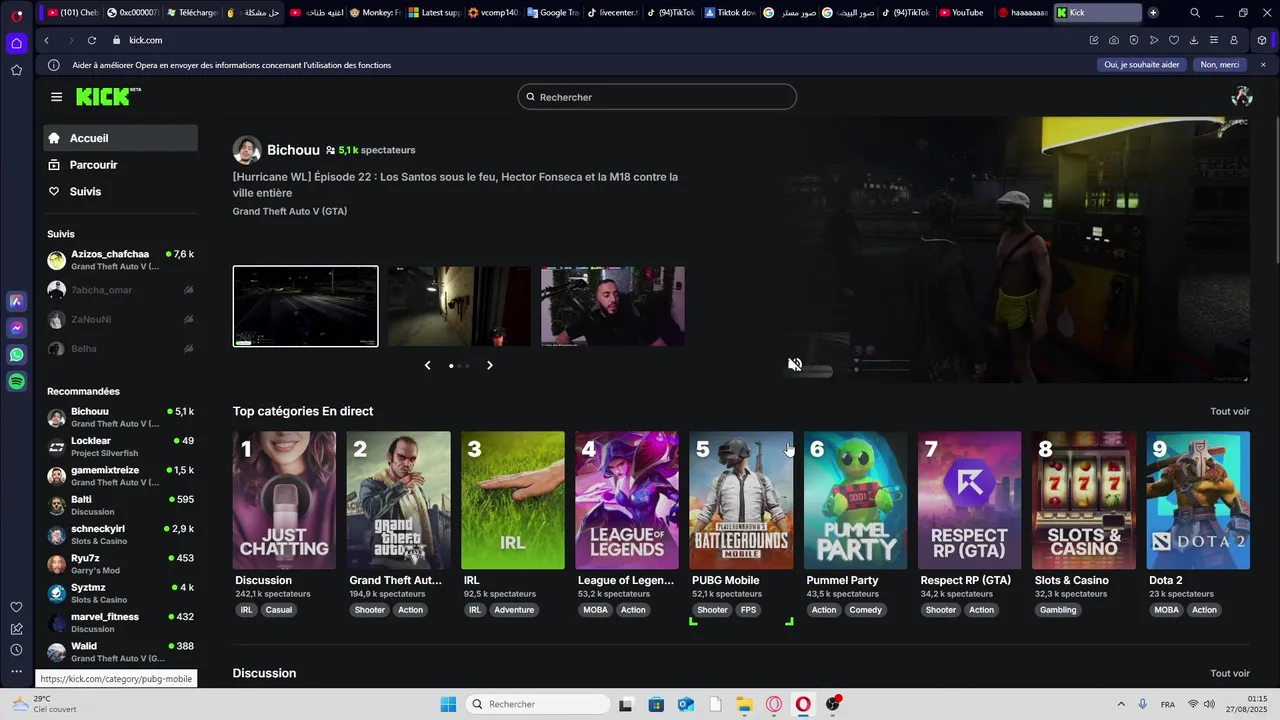
Task: Open the Kick hamburger menu
Action: point(56,97)
